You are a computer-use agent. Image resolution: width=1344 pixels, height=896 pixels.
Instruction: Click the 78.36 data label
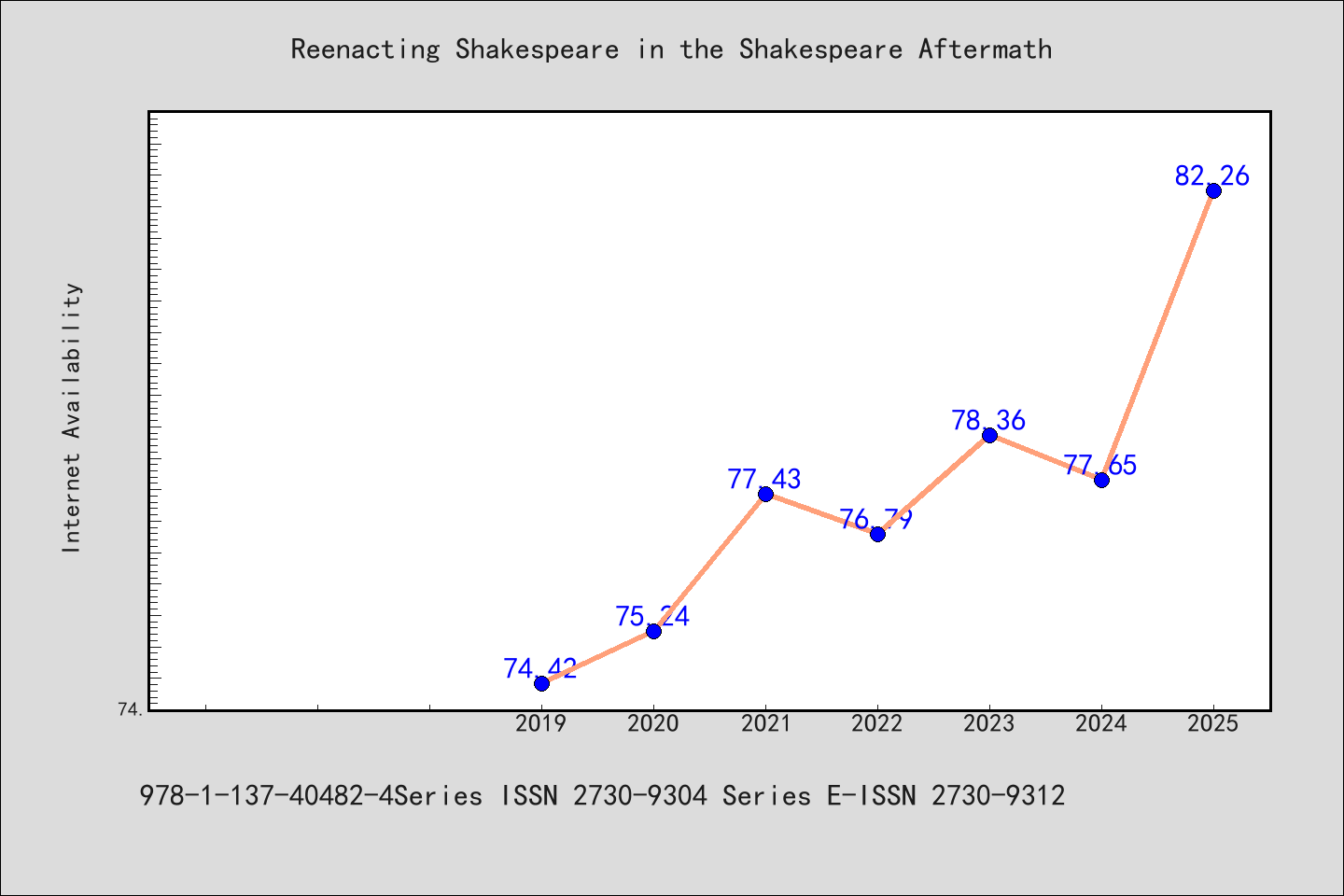pos(988,420)
